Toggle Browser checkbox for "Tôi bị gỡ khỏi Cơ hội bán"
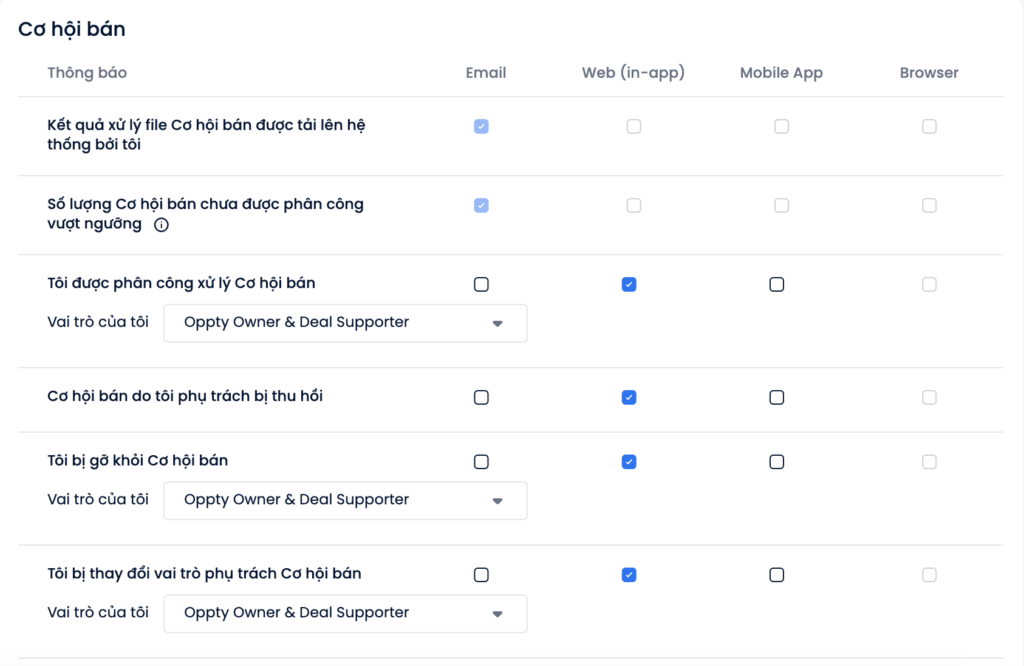Image resolution: width=1024 pixels, height=666 pixels. (929, 462)
